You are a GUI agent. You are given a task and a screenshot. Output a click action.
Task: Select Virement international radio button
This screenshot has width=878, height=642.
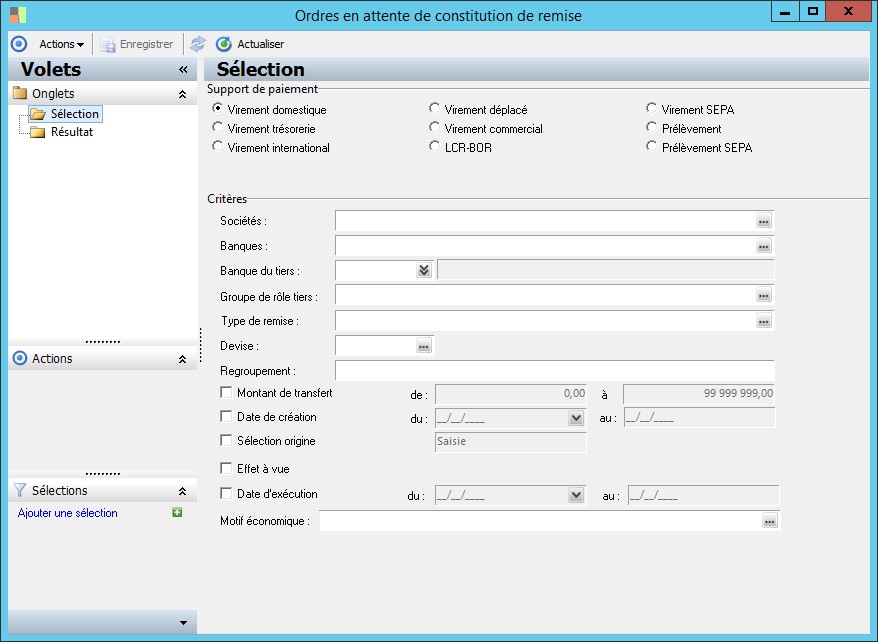click(x=217, y=146)
